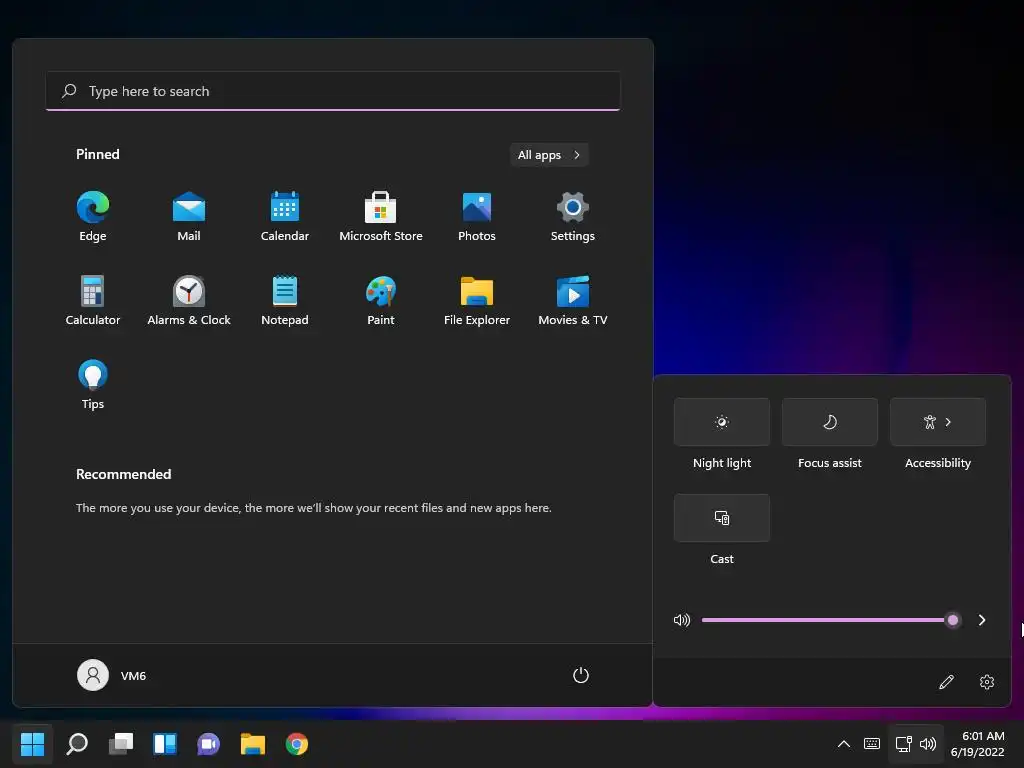
Task: Open the sound output chevron next to volume
Action: click(982, 620)
